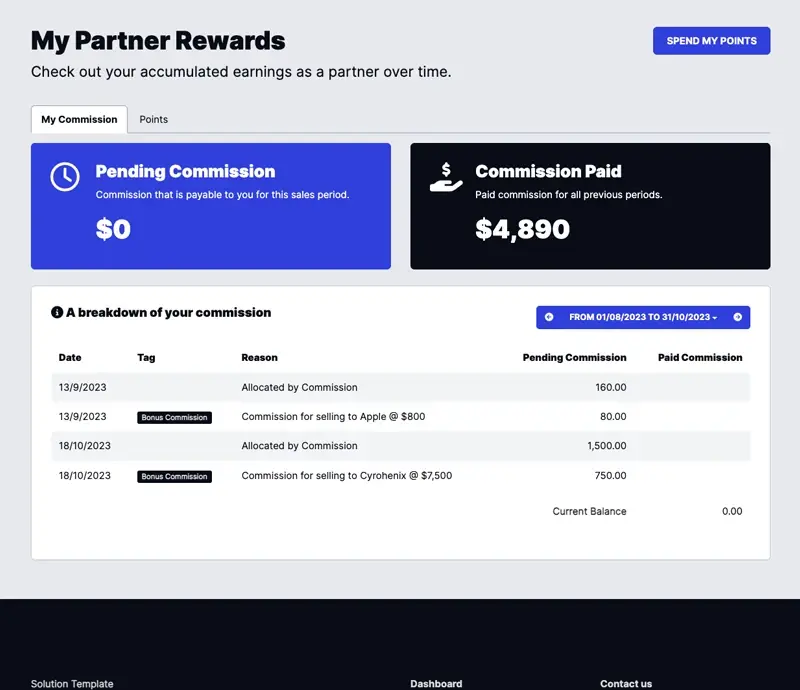Click the Paid Commission column header
This screenshot has width=800, height=690.
[700, 357]
